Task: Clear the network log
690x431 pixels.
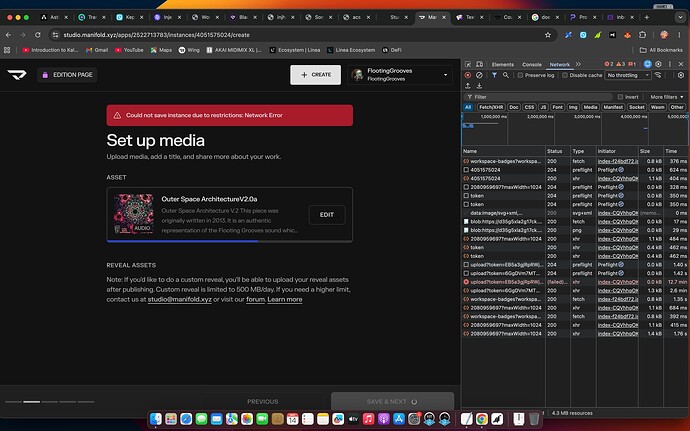Action: [x=479, y=75]
